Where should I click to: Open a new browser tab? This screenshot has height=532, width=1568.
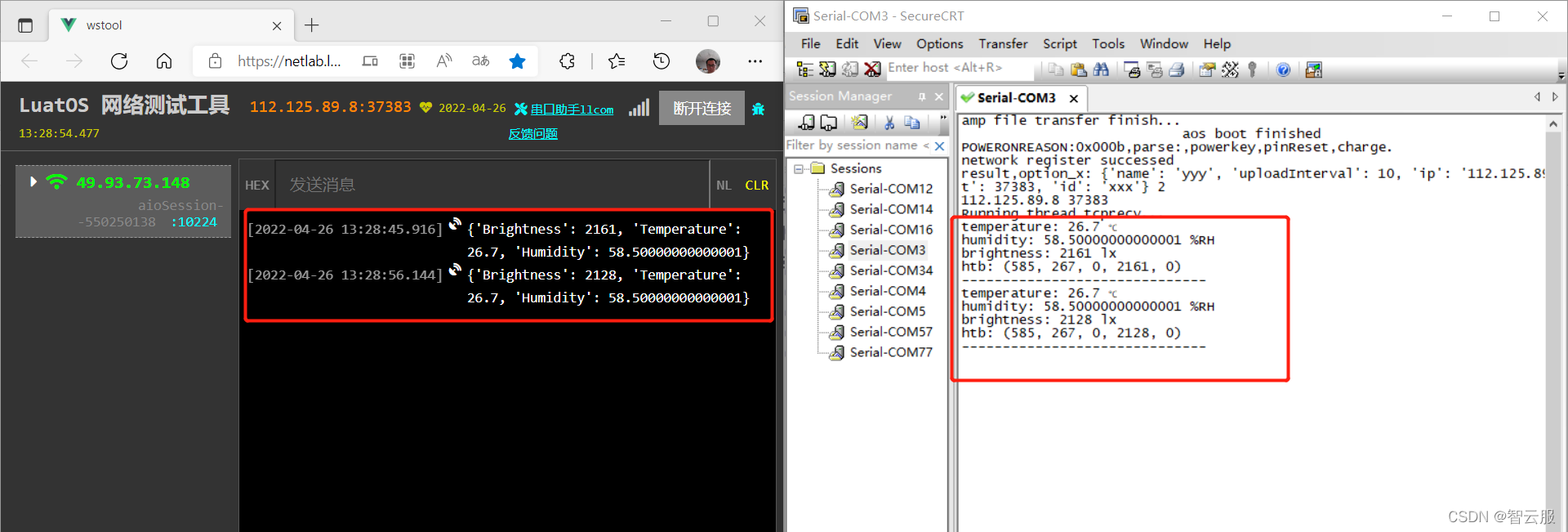tap(312, 25)
